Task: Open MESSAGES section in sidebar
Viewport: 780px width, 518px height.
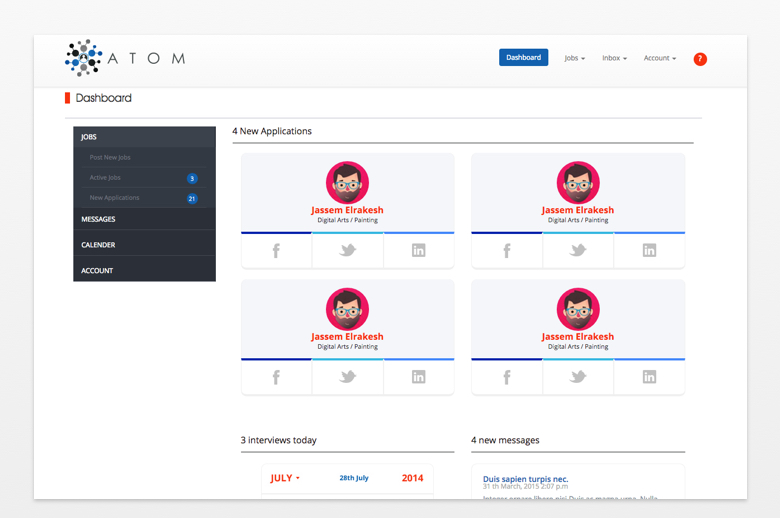Action: point(144,219)
